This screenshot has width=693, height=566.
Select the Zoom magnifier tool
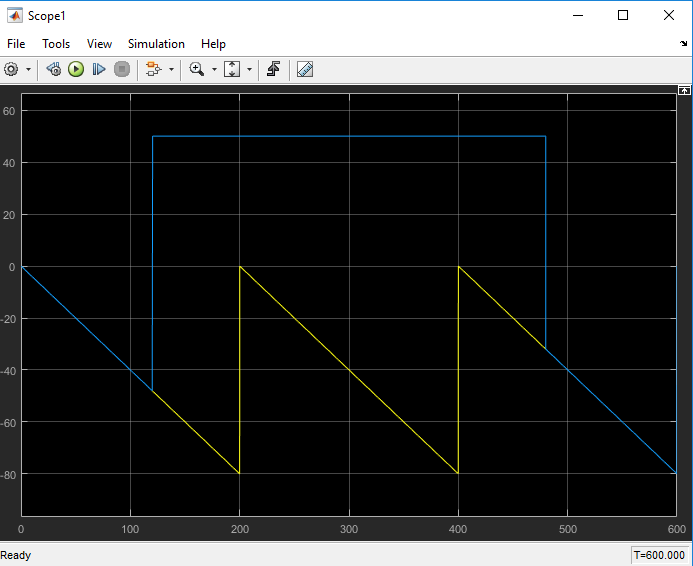[x=196, y=69]
